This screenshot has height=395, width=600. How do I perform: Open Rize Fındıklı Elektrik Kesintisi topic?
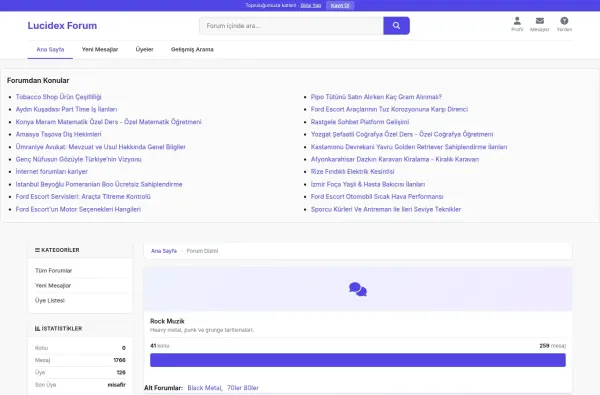352,171
